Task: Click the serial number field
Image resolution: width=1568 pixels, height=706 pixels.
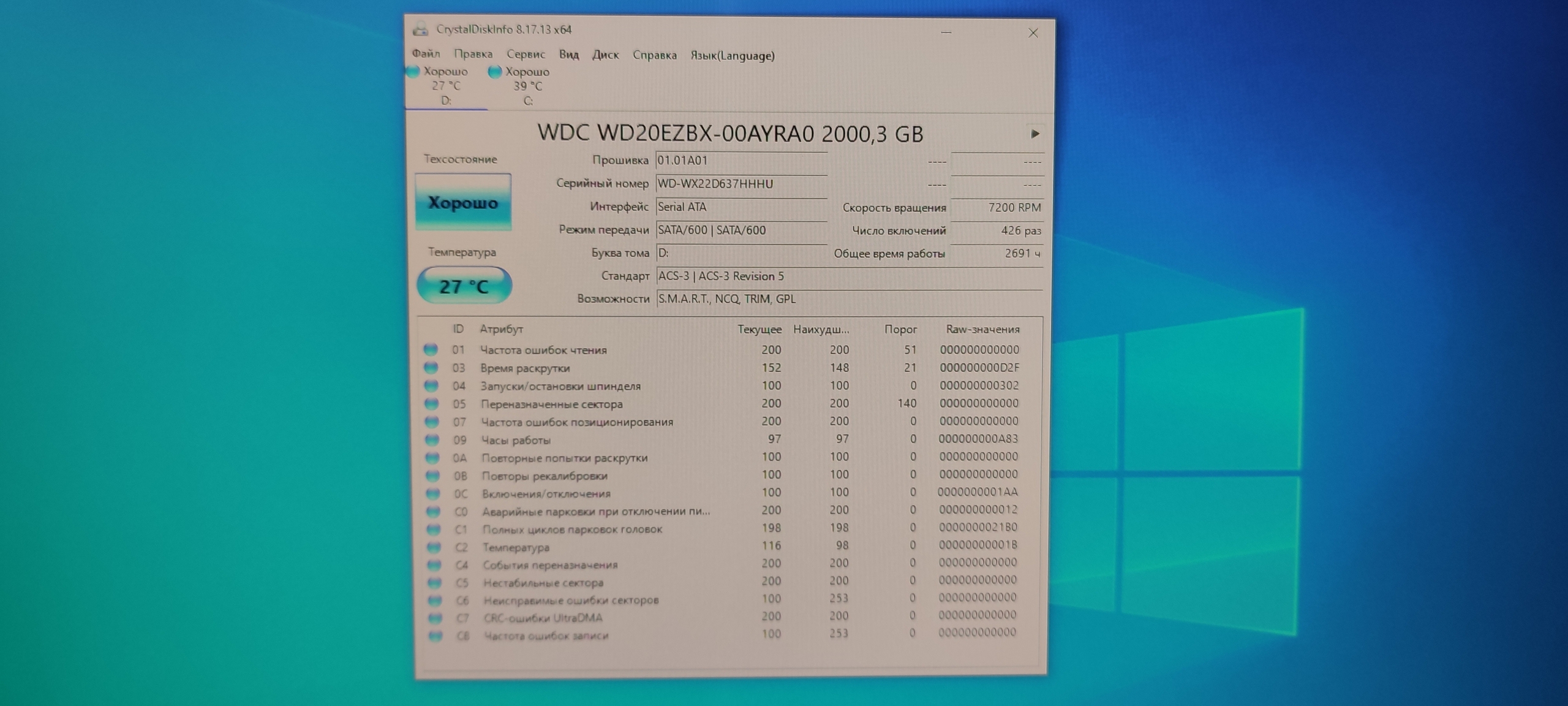Action: [741, 184]
